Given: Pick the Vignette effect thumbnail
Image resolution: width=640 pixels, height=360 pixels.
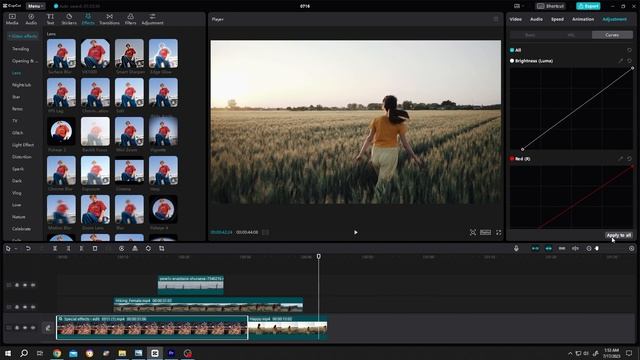Looking at the screenshot, I should click(x=163, y=132).
